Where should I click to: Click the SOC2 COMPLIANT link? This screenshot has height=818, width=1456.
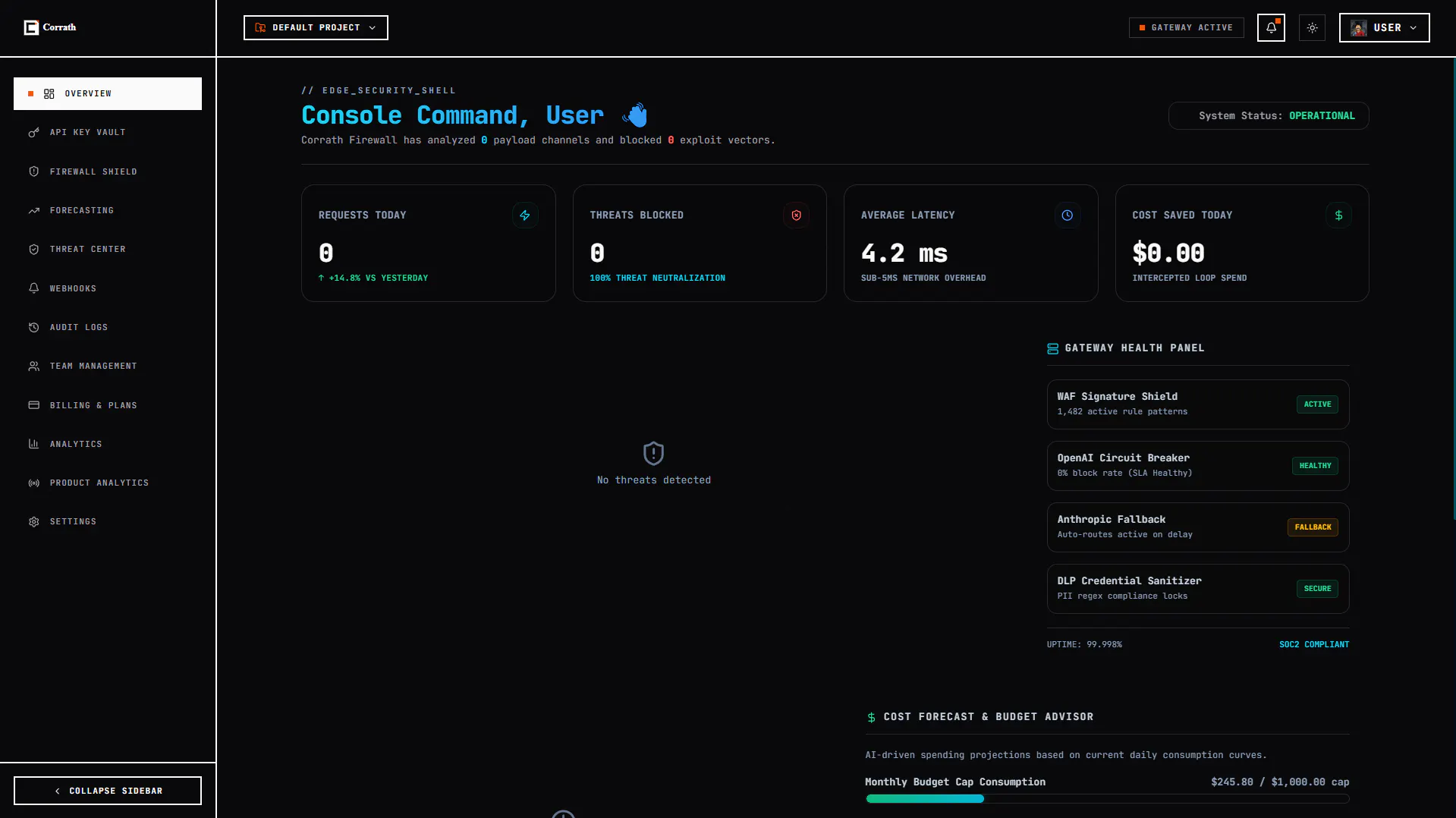point(1314,644)
